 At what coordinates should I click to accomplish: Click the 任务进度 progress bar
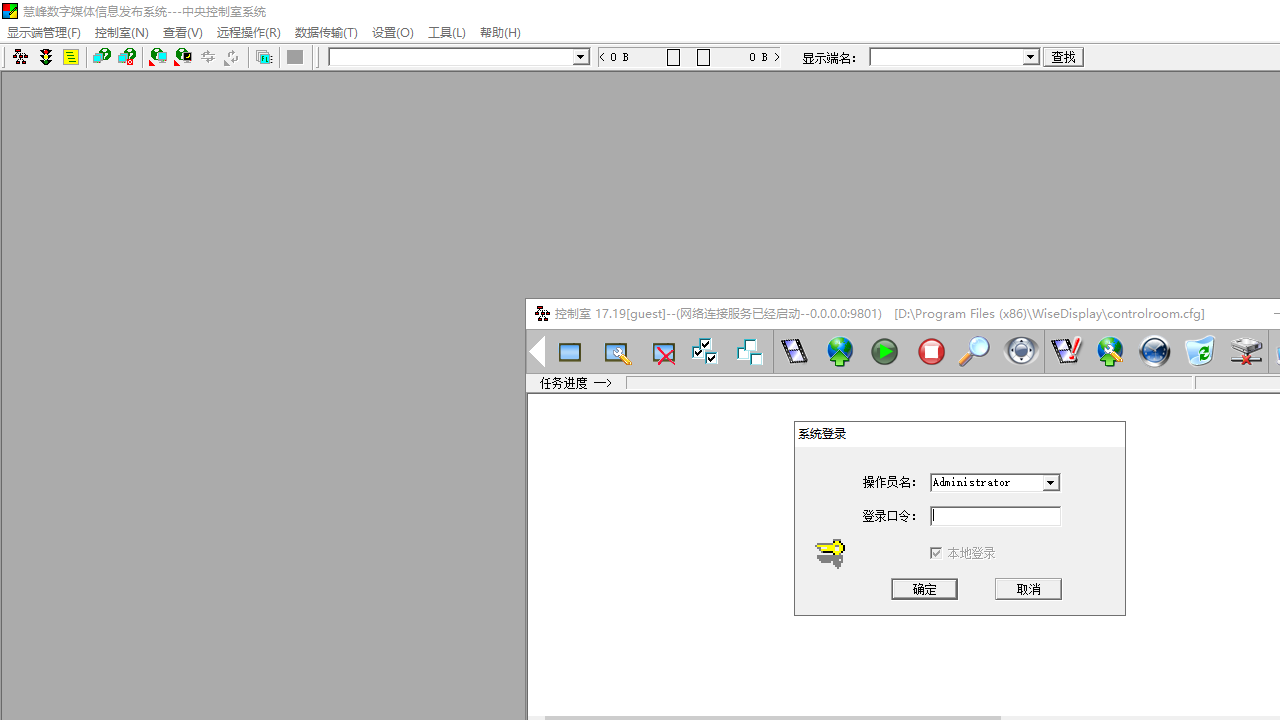(x=908, y=383)
